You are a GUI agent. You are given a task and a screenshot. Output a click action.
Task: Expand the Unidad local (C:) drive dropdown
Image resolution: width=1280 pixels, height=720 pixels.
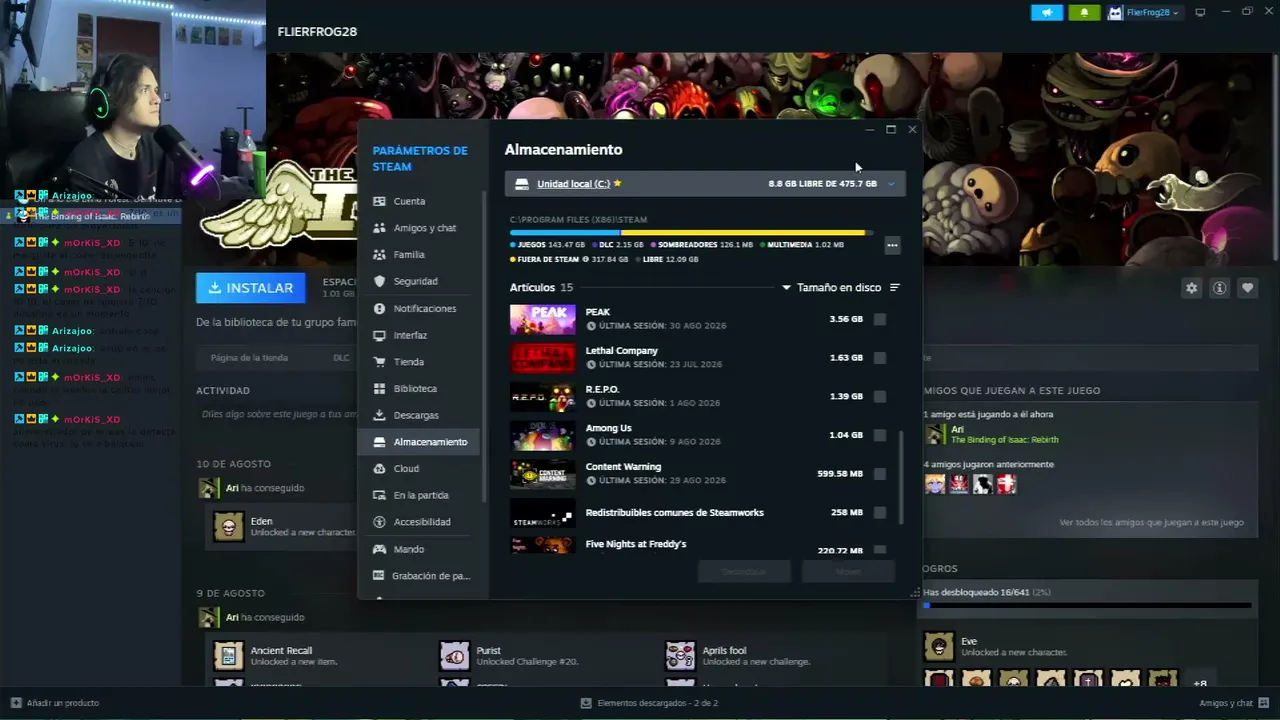pos(891,184)
